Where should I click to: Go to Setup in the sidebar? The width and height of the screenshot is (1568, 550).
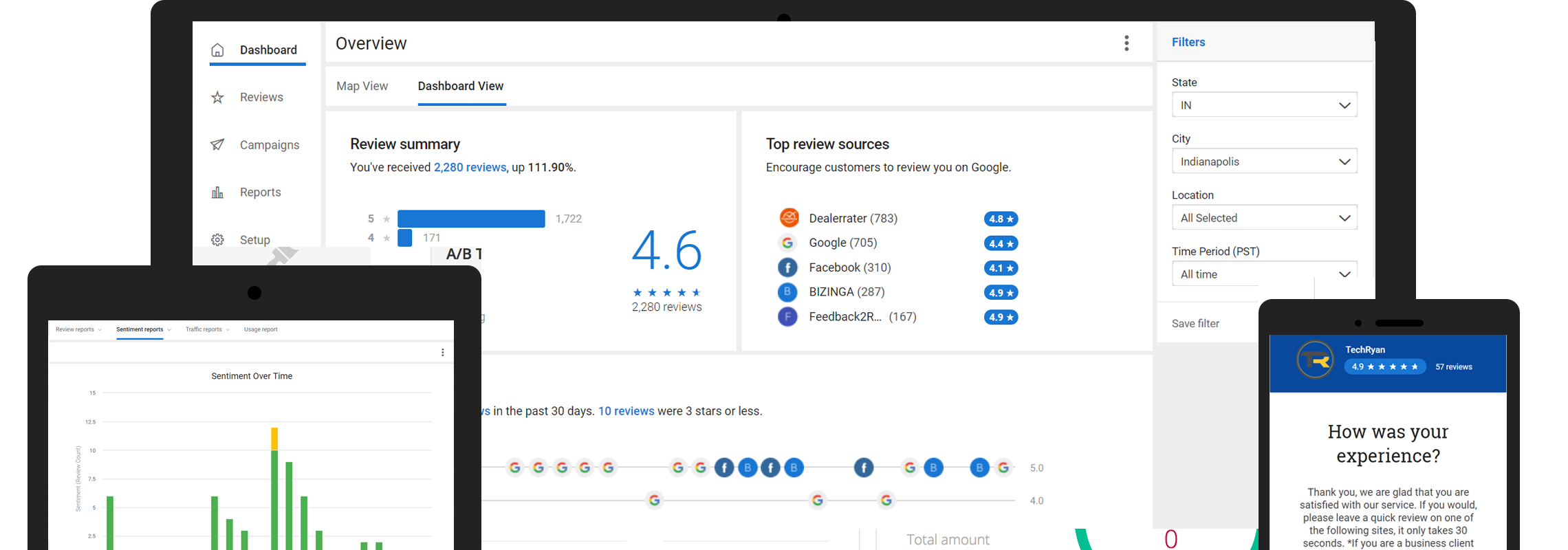pyautogui.click(x=254, y=239)
